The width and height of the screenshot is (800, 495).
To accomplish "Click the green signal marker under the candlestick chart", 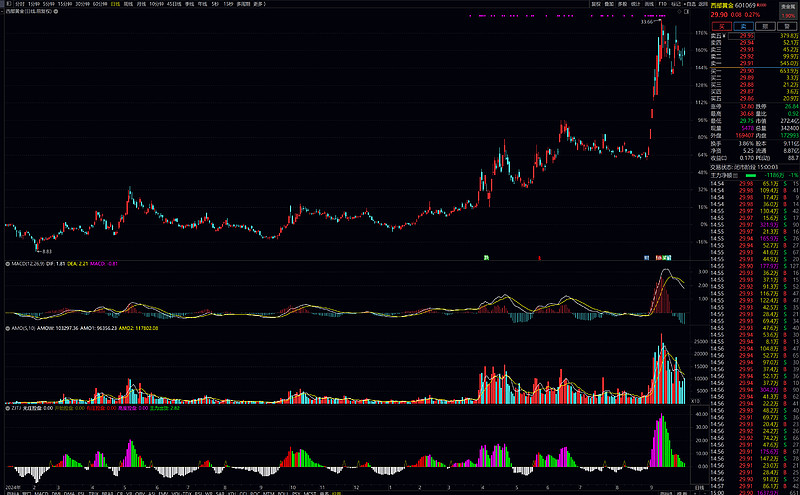I will point(486,258).
